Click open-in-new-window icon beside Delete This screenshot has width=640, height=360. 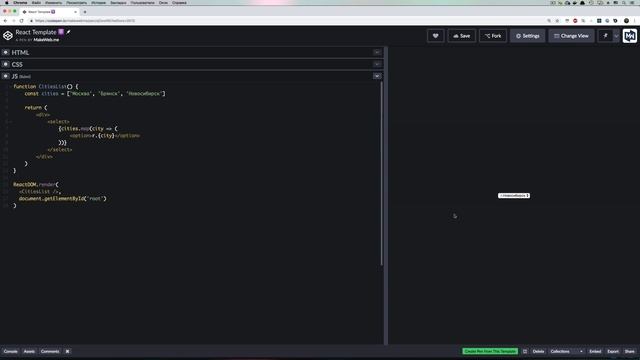pyautogui.click(x=525, y=351)
